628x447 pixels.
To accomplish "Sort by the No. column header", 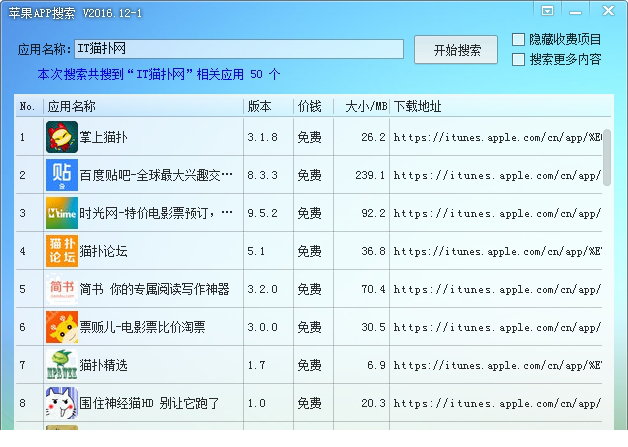I will tap(29, 107).
